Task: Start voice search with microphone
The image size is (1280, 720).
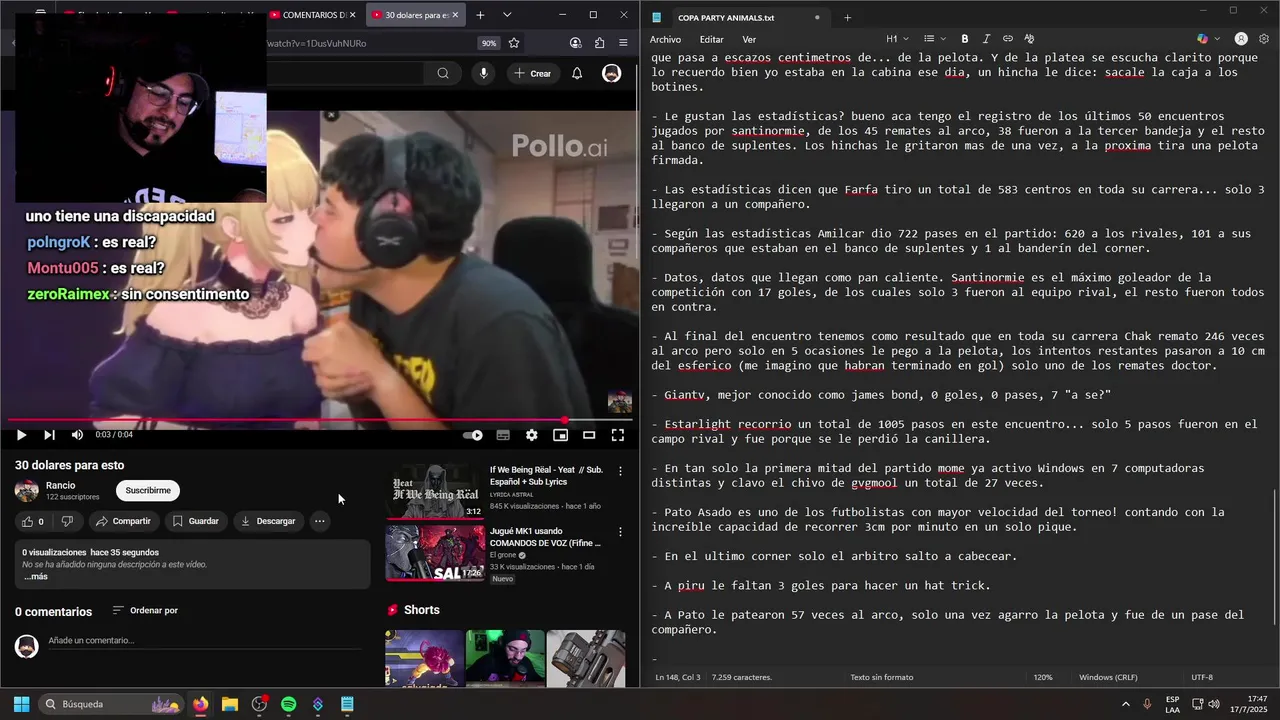Action: (x=484, y=73)
